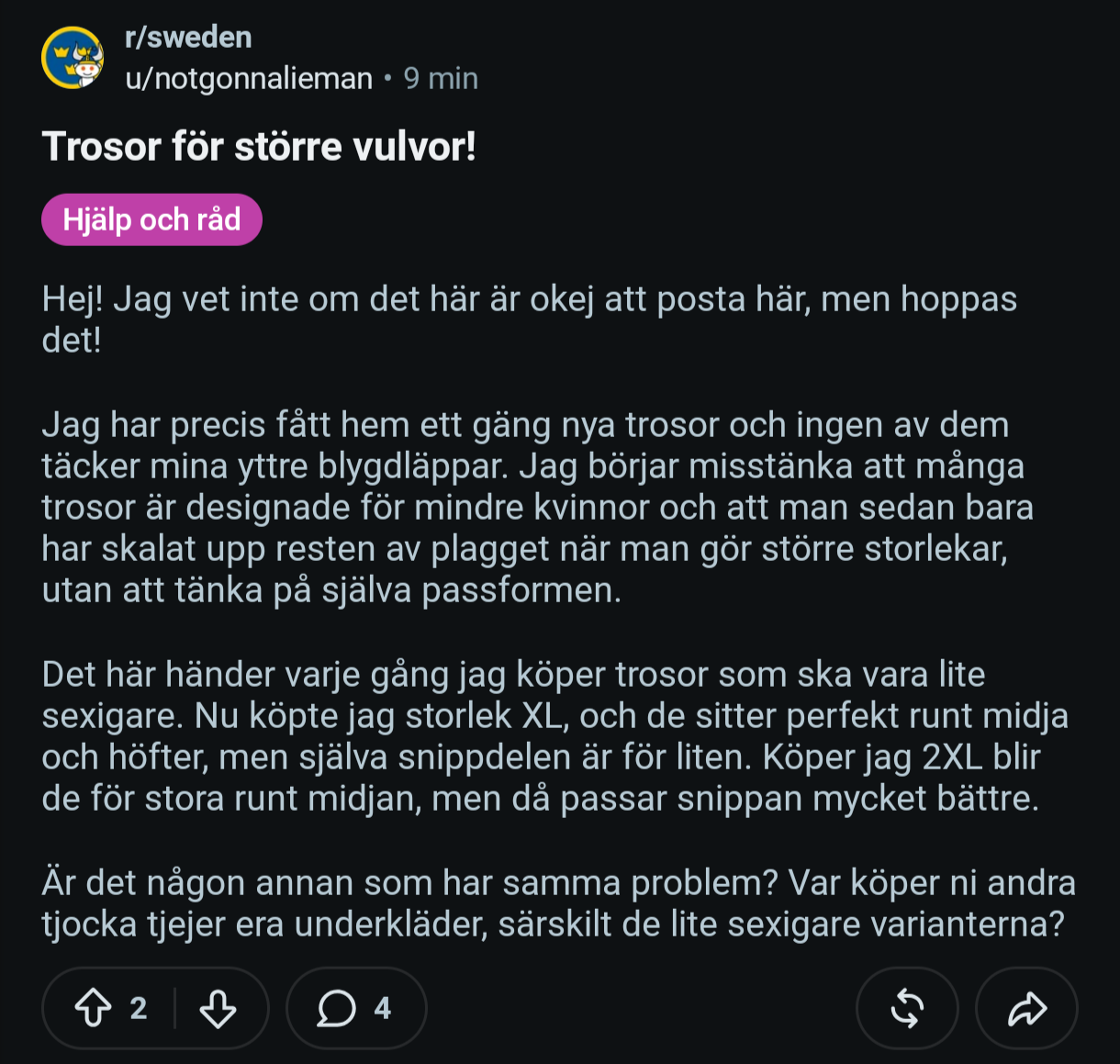The width and height of the screenshot is (1120, 1064).
Task: Click the paragraph starting Hej! Jag vet inte
Action: 530,319
